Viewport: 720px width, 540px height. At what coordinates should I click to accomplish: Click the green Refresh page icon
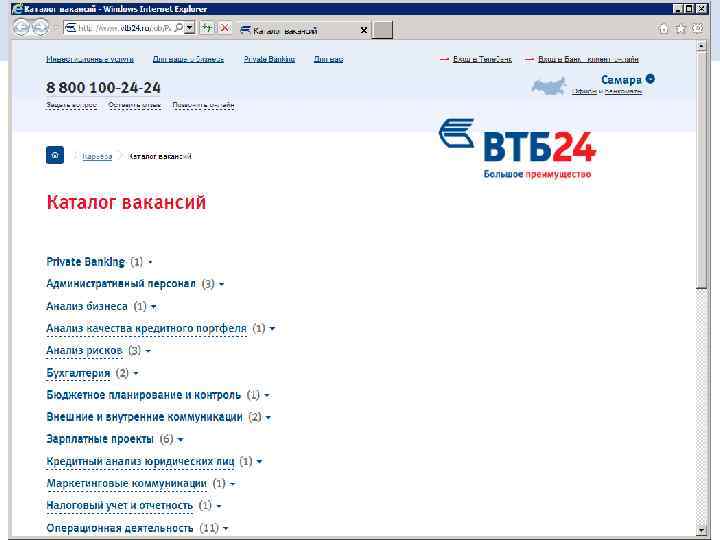(208, 28)
